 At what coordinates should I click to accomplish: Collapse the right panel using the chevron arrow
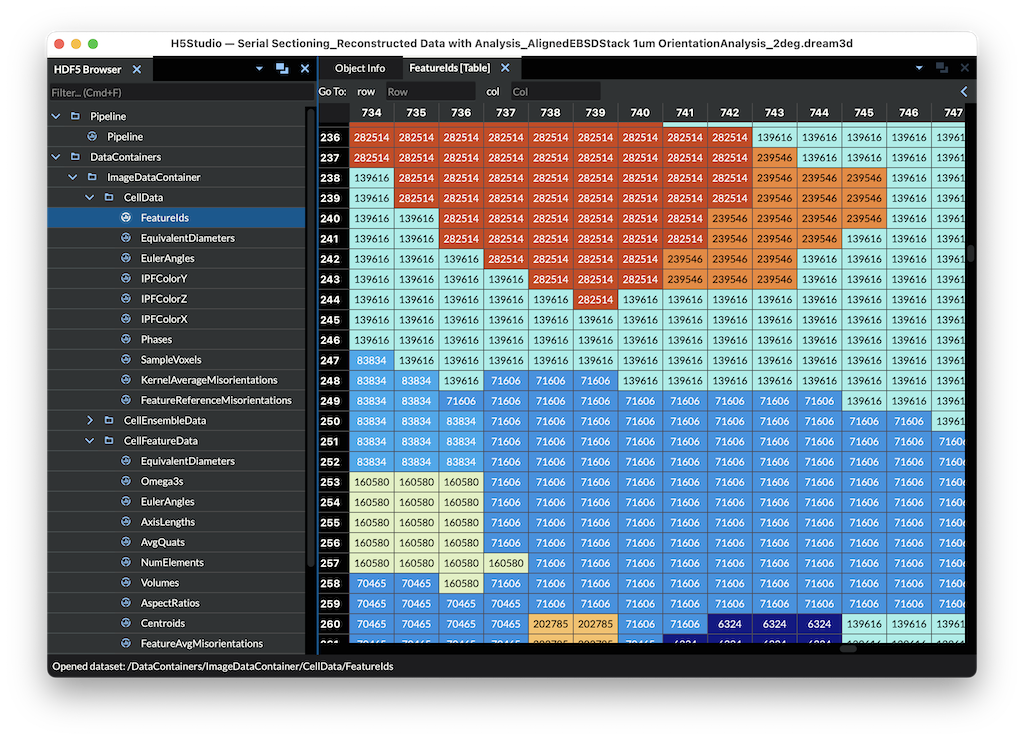[x=963, y=91]
